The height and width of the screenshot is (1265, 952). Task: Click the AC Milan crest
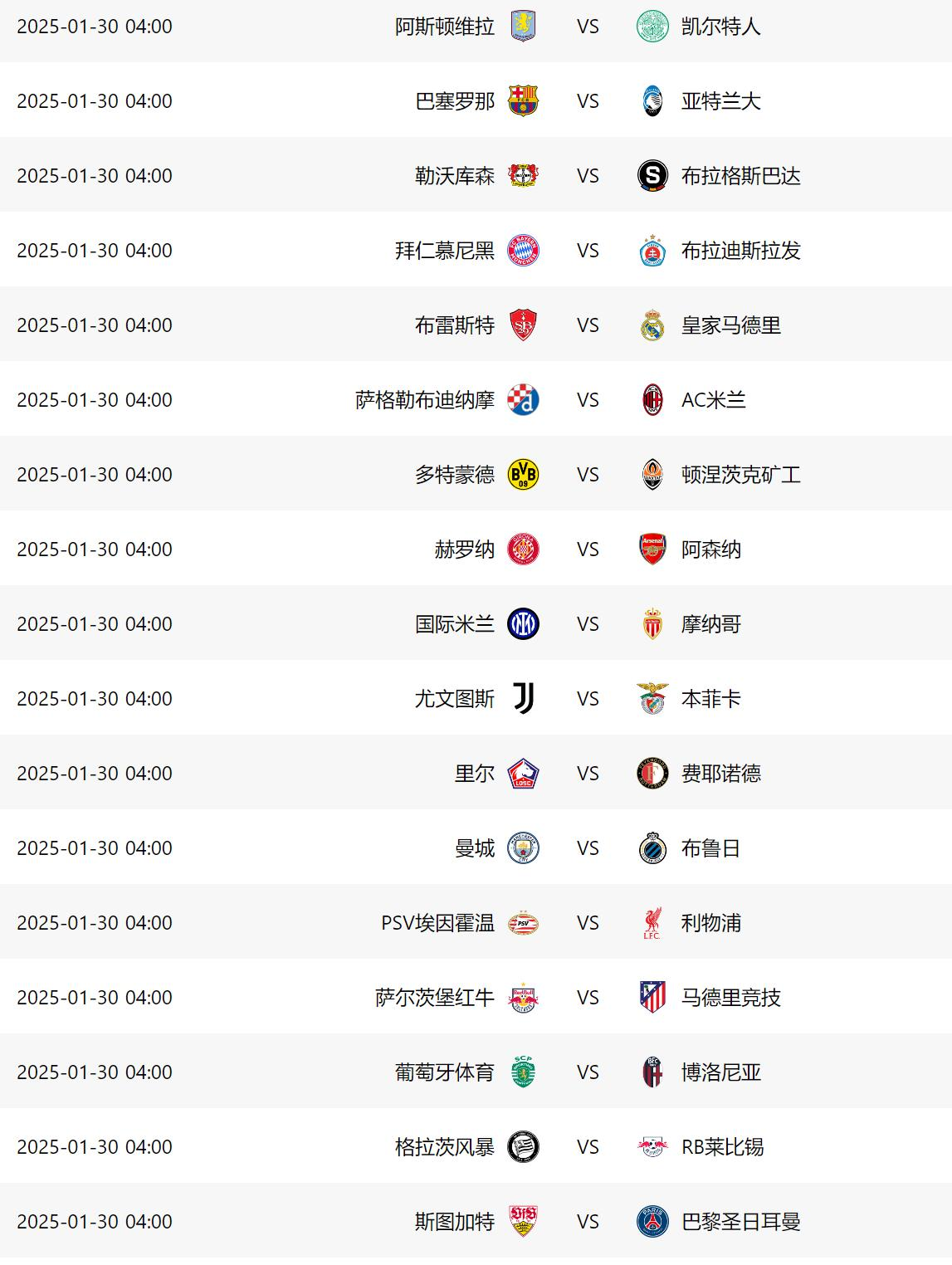[652, 400]
